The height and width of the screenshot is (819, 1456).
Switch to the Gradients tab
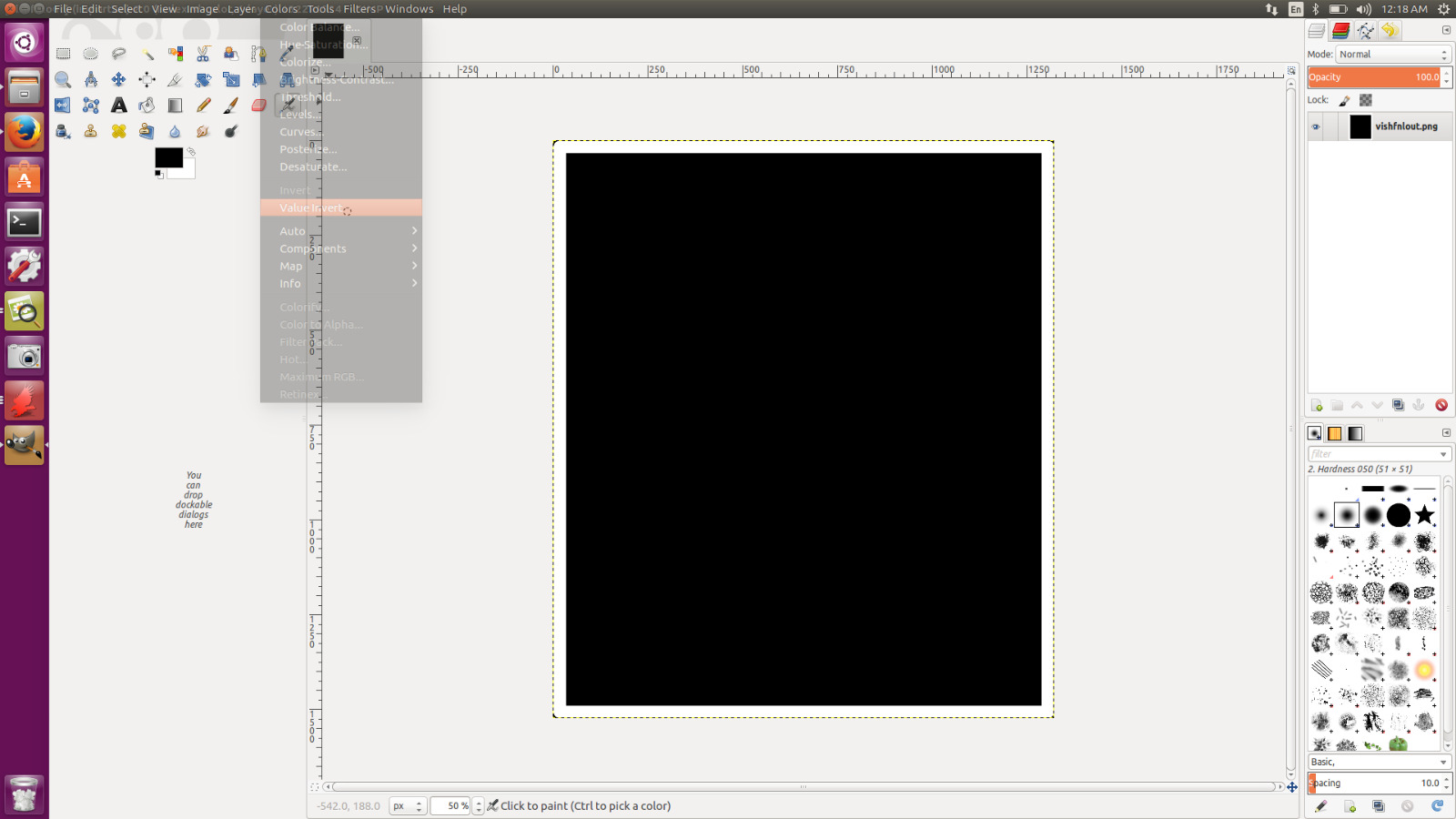1356,433
